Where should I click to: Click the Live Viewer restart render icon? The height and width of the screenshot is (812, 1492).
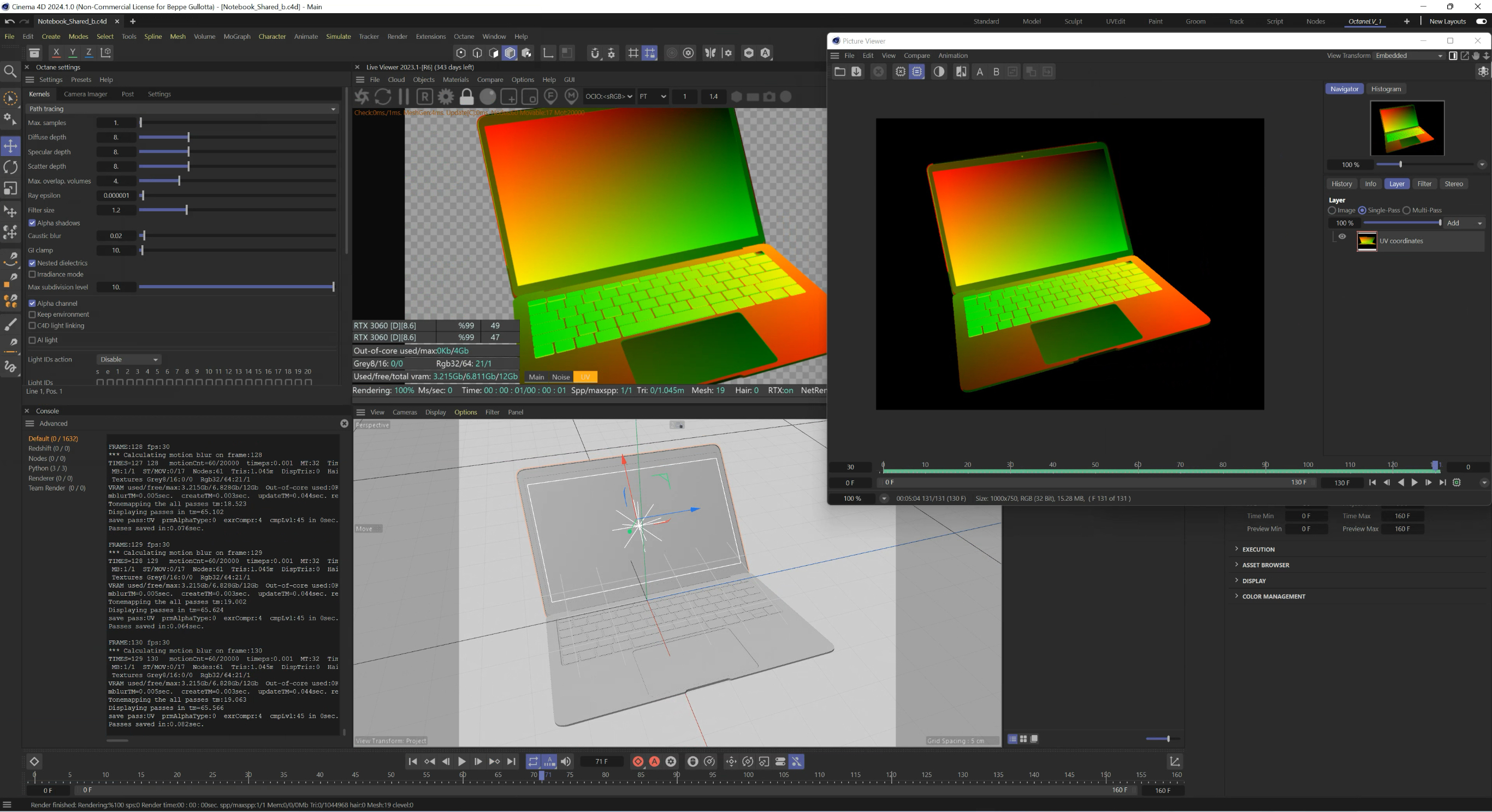pyautogui.click(x=382, y=97)
